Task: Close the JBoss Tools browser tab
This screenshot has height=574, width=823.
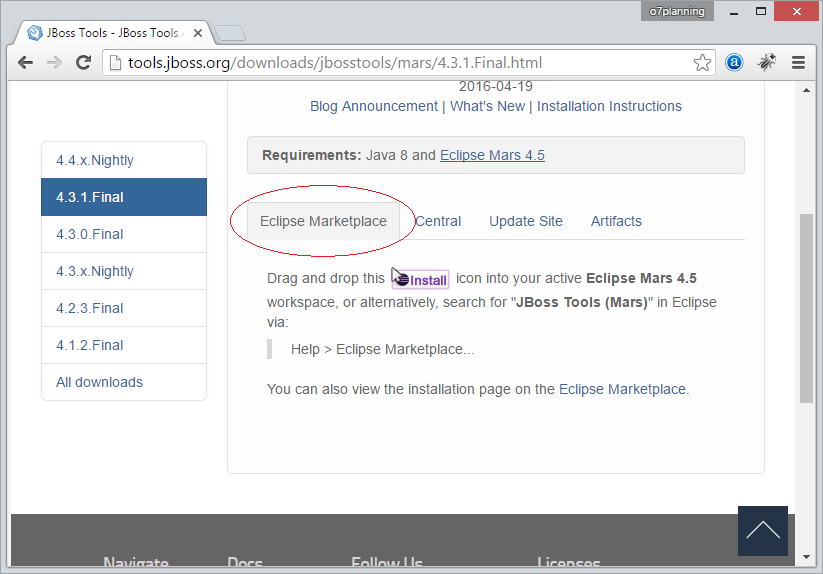Action: (x=198, y=33)
